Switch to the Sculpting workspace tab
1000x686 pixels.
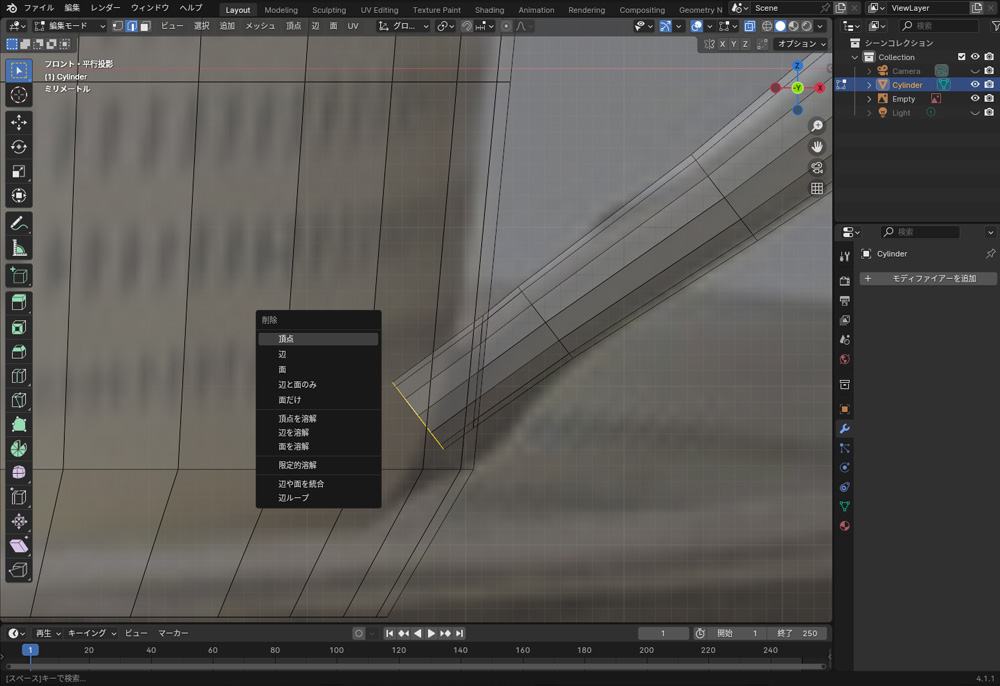328,10
